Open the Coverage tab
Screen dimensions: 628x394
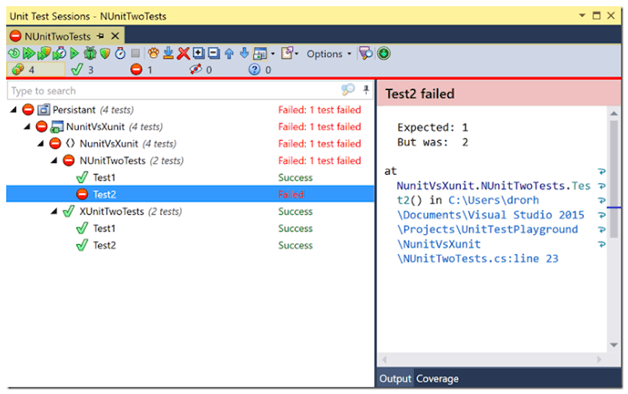437,379
